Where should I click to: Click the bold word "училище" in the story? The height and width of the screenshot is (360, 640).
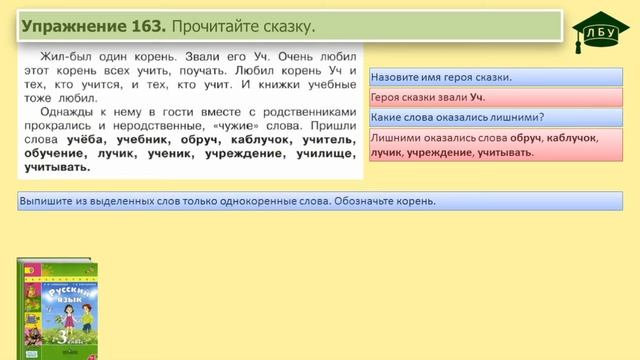pyautogui.click(x=326, y=153)
